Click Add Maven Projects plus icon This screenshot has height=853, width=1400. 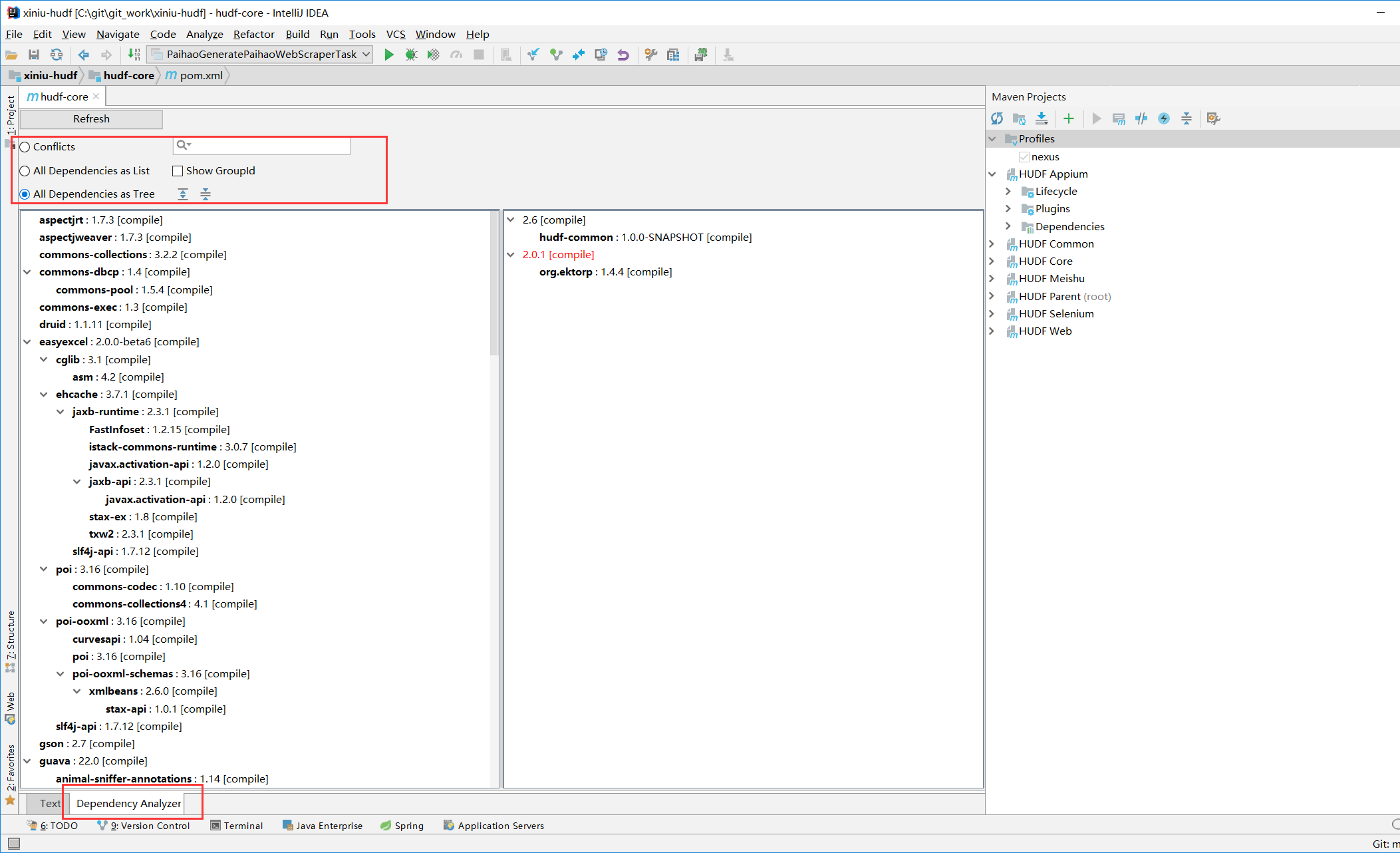[1069, 118]
